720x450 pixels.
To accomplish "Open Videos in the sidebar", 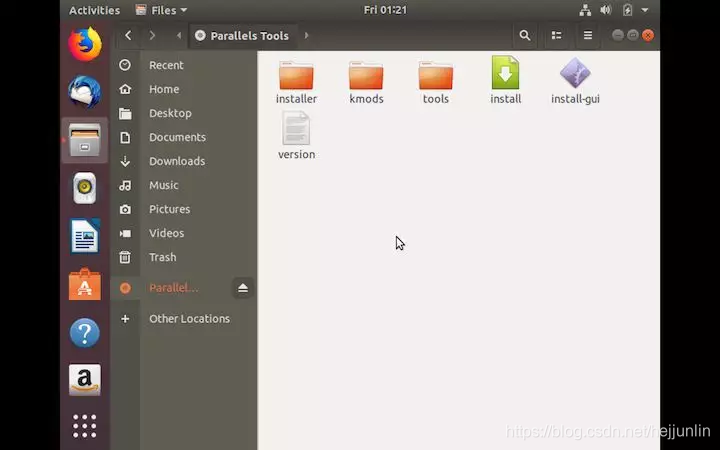I will click(184, 233).
